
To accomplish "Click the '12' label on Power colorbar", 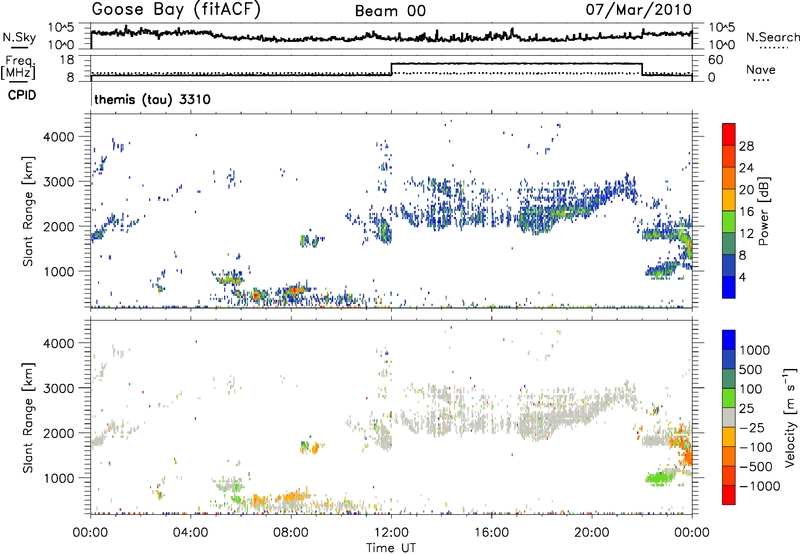I will (x=746, y=234).
